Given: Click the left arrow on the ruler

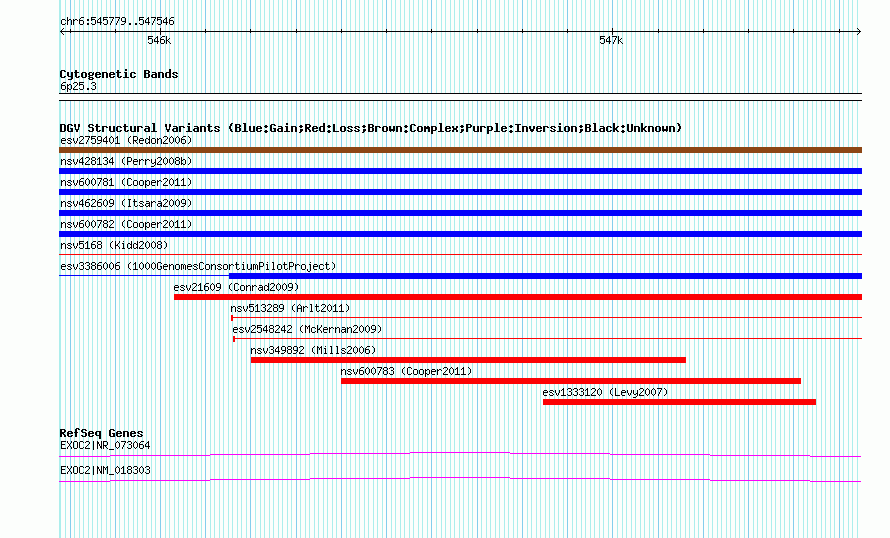Looking at the screenshot, I should [x=63, y=31].
